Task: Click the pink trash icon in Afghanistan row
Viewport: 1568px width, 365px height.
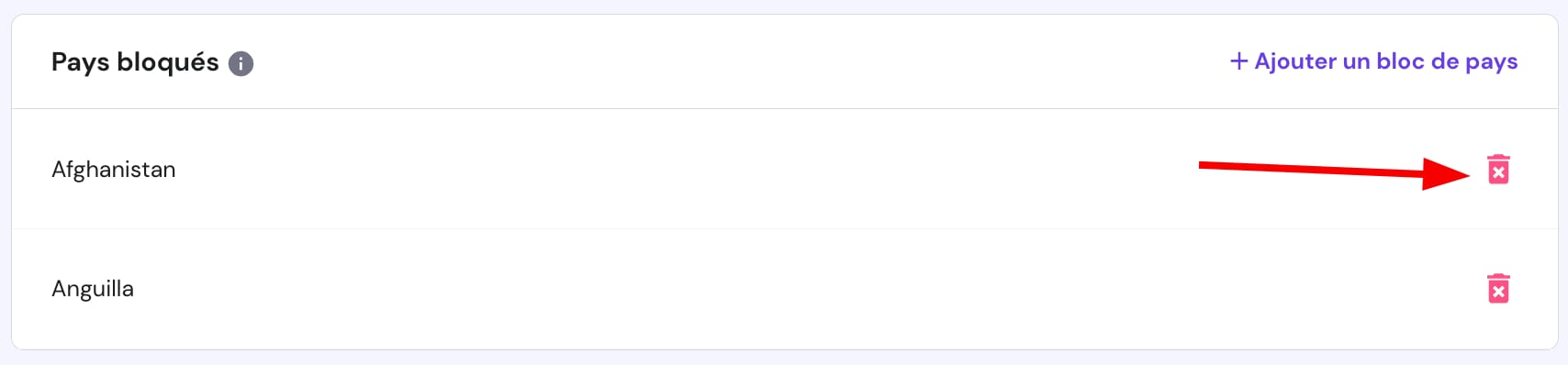Action: click(x=1498, y=170)
